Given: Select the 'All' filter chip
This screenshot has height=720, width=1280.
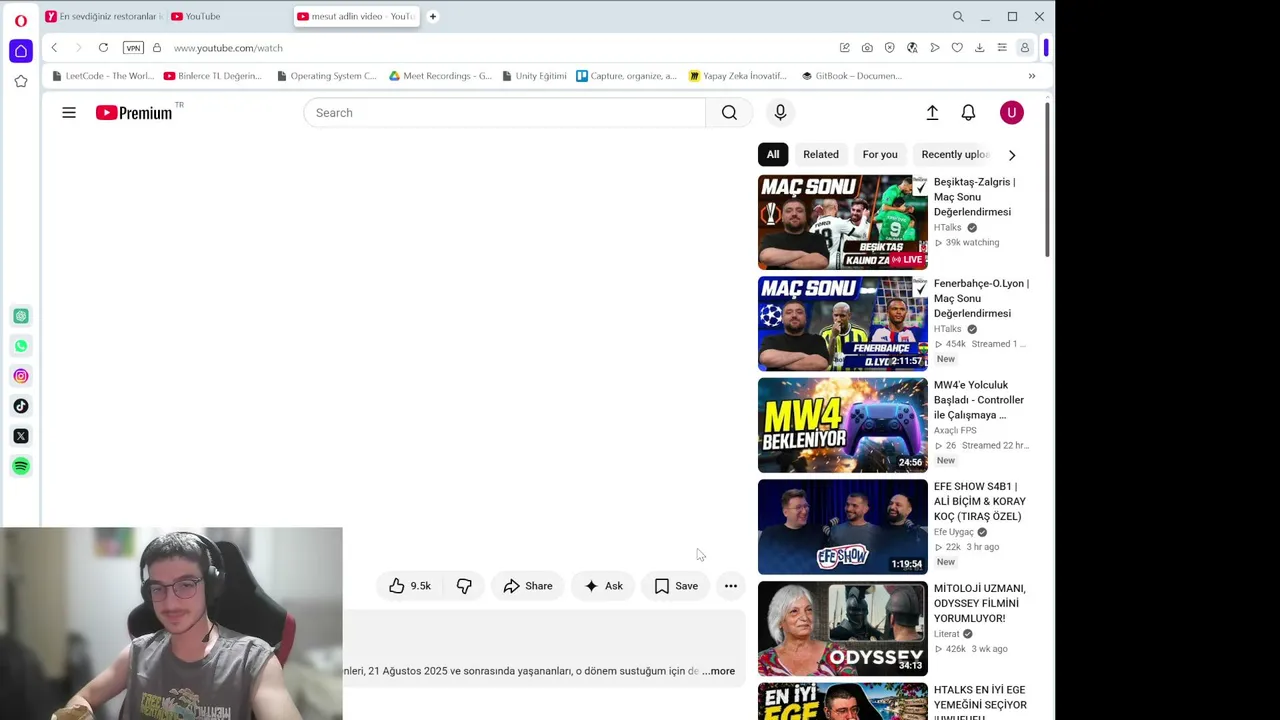Looking at the screenshot, I should [x=773, y=154].
